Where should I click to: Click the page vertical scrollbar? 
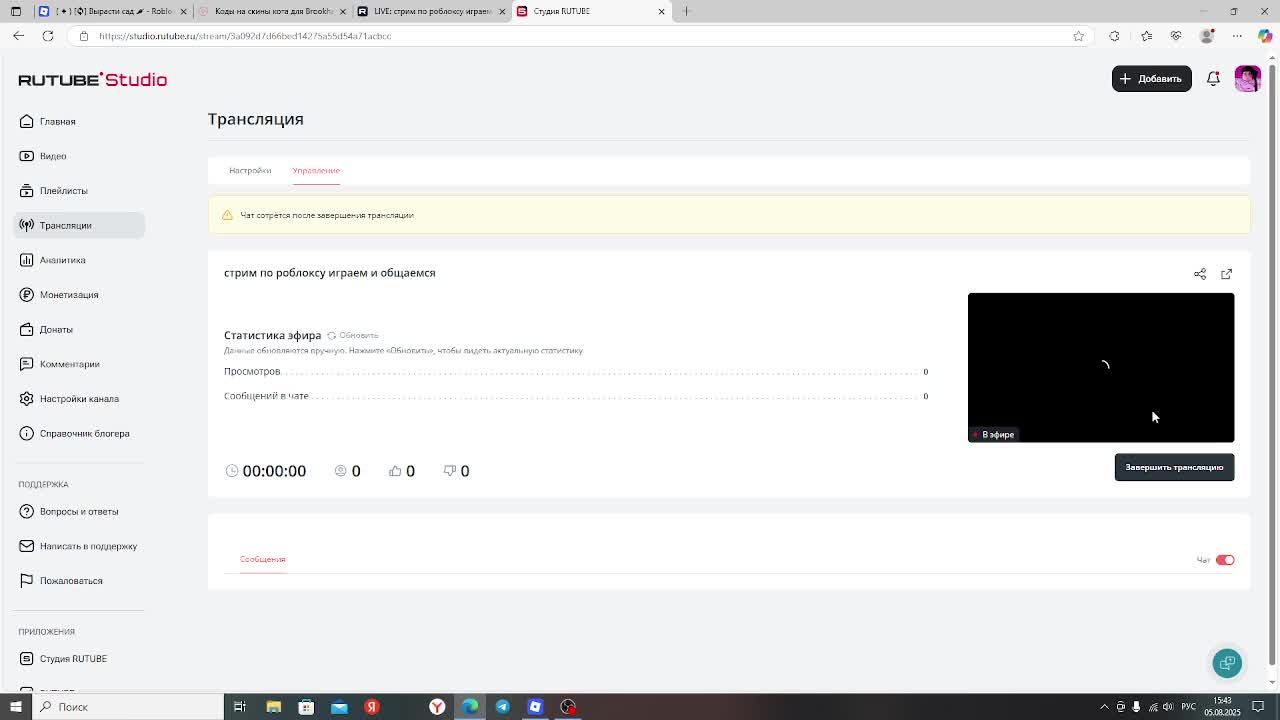pyautogui.click(x=1272, y=365)
